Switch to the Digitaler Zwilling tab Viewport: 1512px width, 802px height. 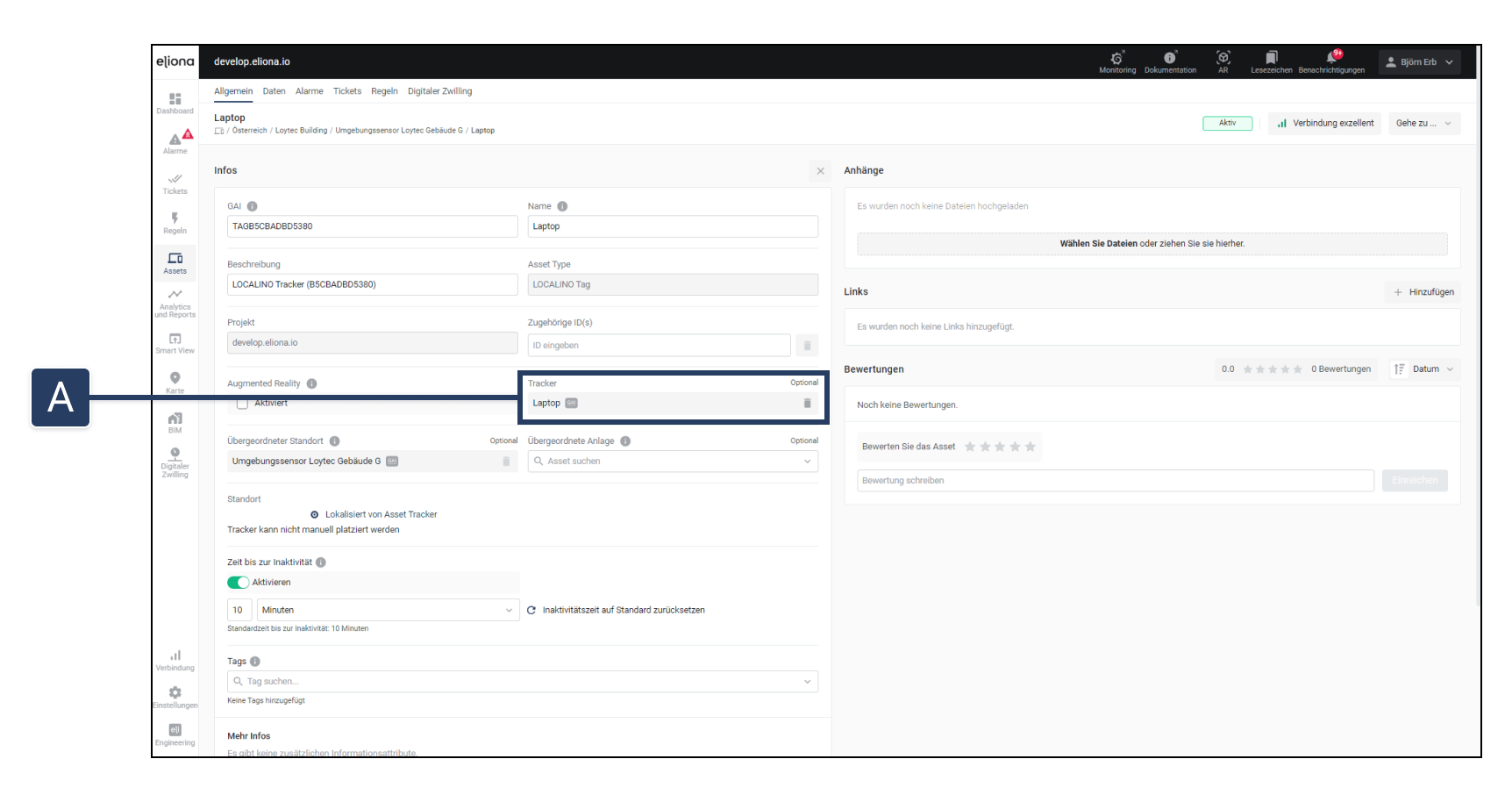[439, 91]
